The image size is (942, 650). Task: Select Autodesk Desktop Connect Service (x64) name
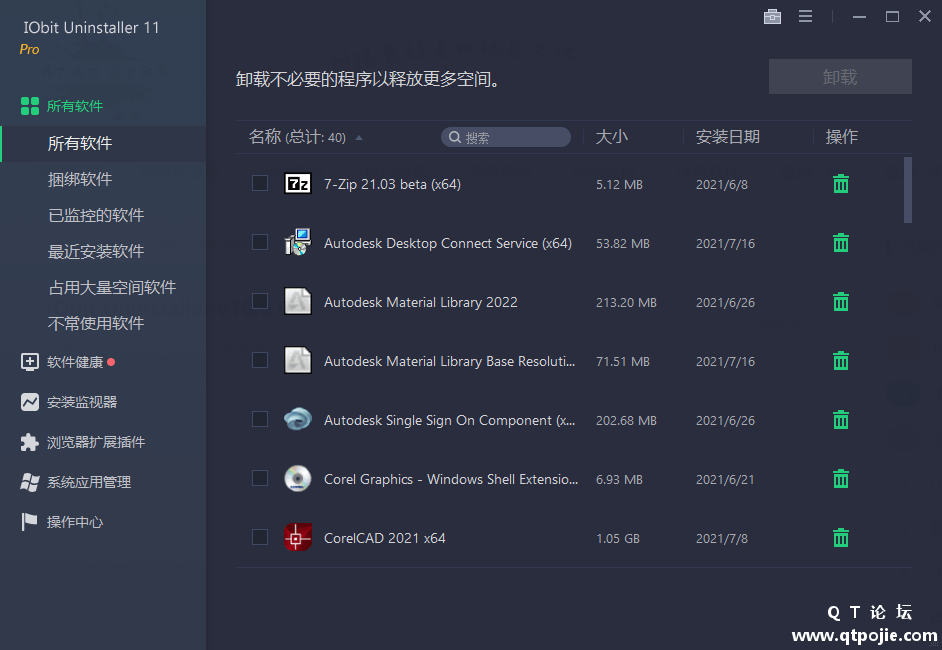(448, 243)
